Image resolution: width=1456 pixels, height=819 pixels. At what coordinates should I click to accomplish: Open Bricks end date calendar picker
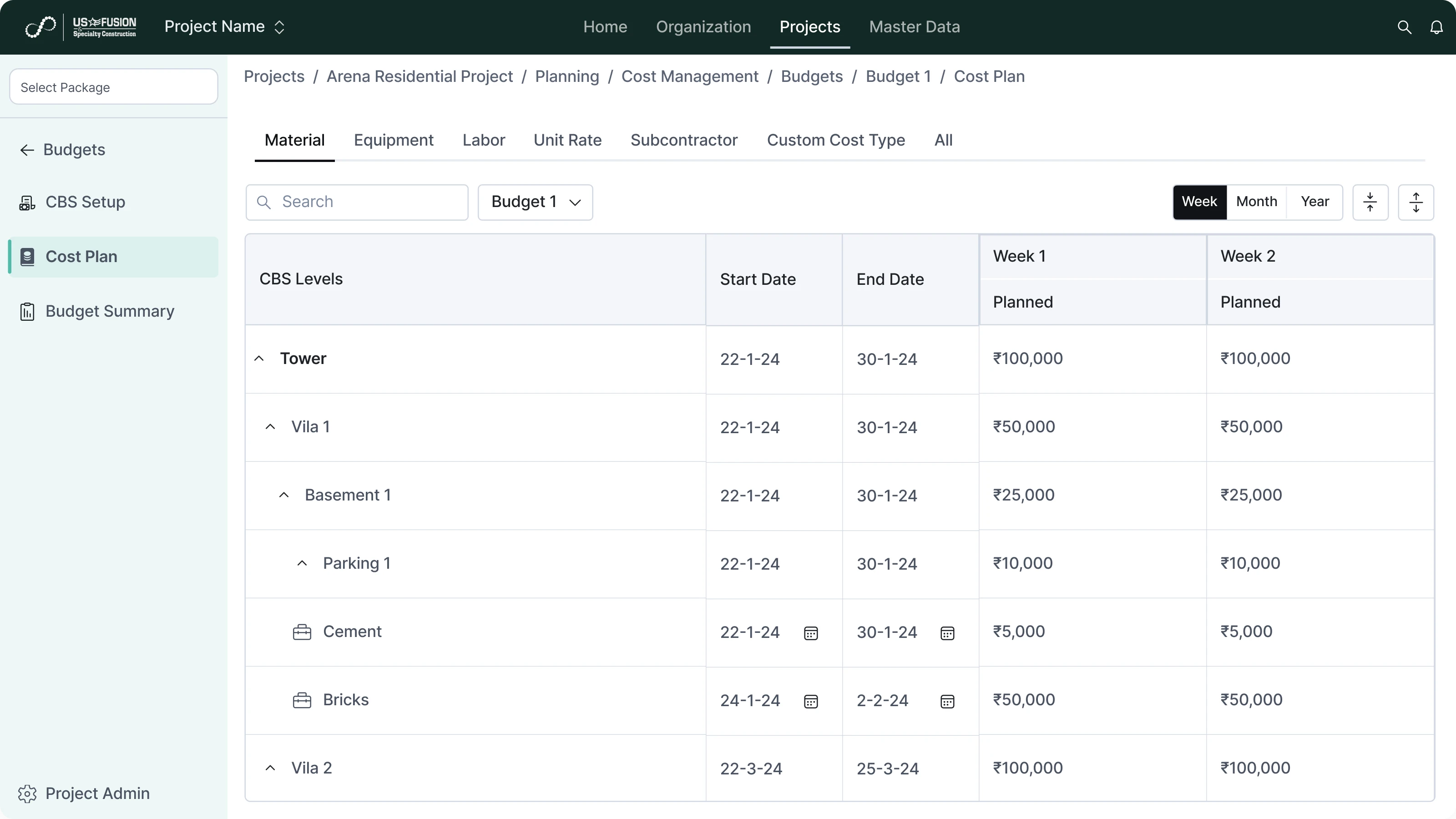coord(947,701)
